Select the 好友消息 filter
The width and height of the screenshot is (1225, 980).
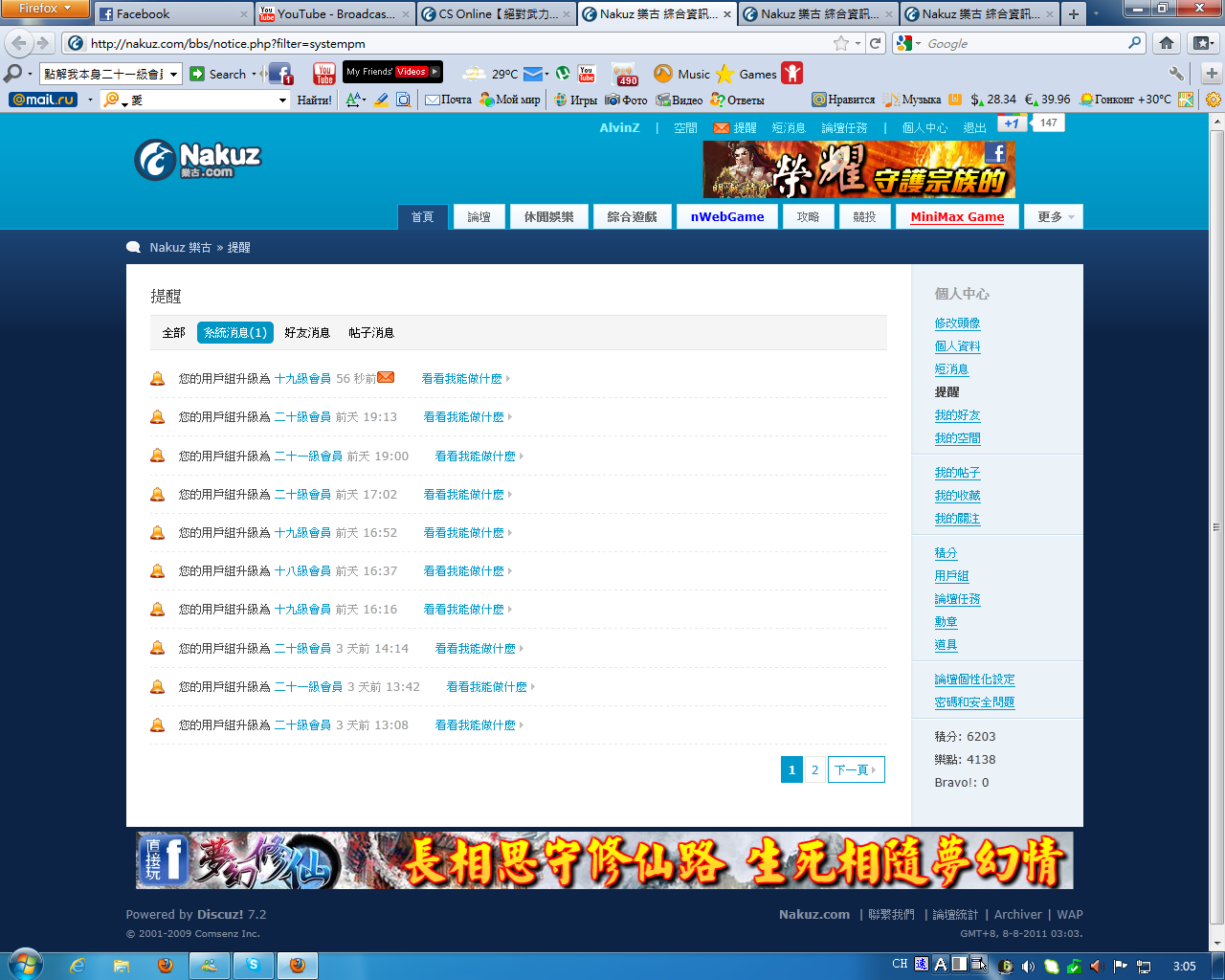[306, 333]
